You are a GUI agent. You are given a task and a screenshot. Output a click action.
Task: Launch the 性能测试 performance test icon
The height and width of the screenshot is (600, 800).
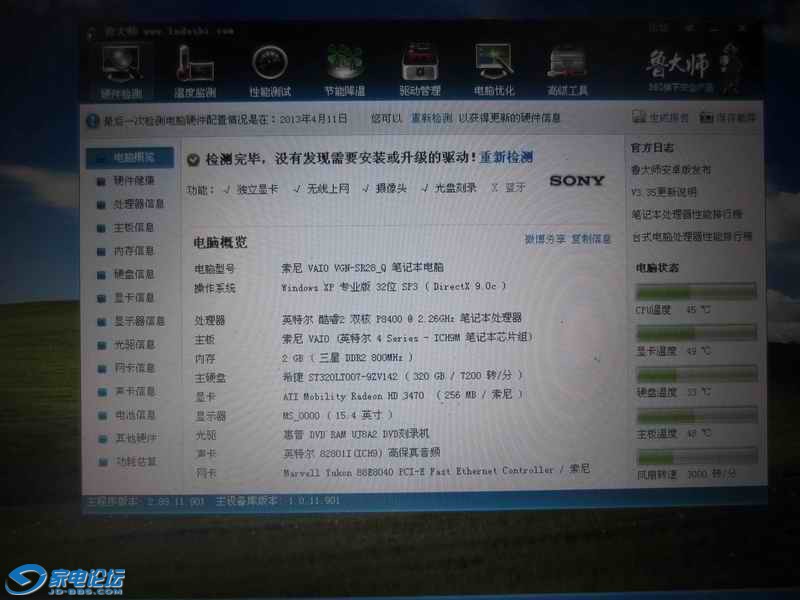(x=269, y=68)
